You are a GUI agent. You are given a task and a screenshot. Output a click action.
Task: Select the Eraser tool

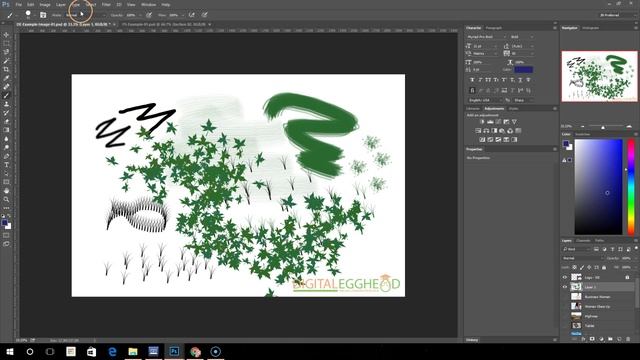click(6, 122)
